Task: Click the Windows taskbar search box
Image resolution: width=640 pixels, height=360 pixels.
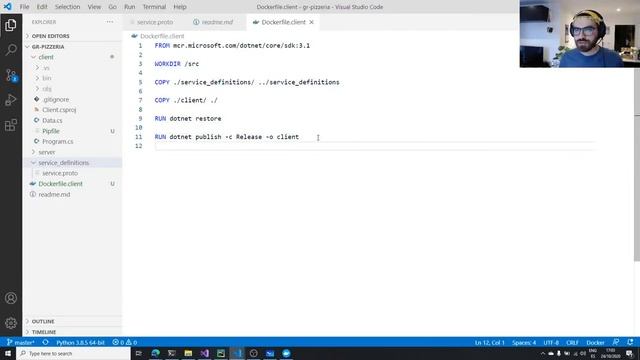Action: click(x=73, y=353)
